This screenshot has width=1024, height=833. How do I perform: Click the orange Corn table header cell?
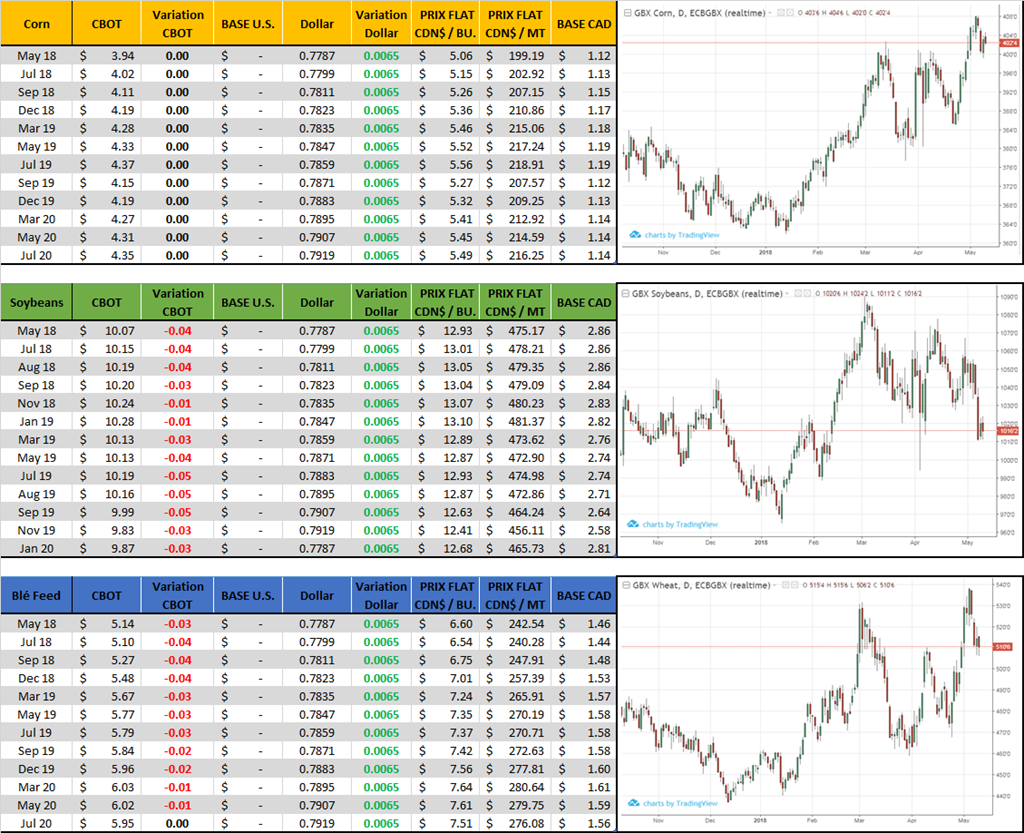[37, 24]
